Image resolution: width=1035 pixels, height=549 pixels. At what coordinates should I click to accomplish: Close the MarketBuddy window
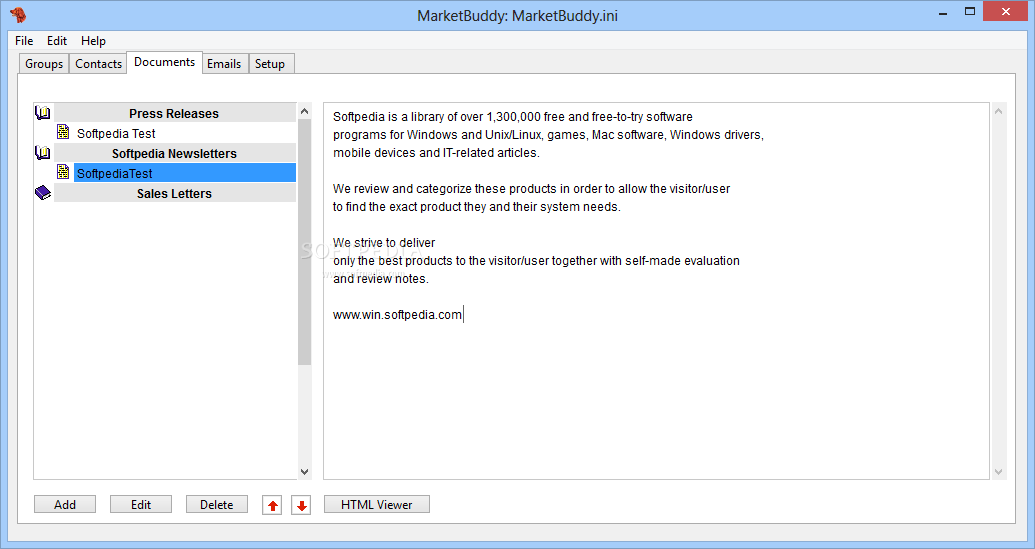click(x=1006, y=11)
